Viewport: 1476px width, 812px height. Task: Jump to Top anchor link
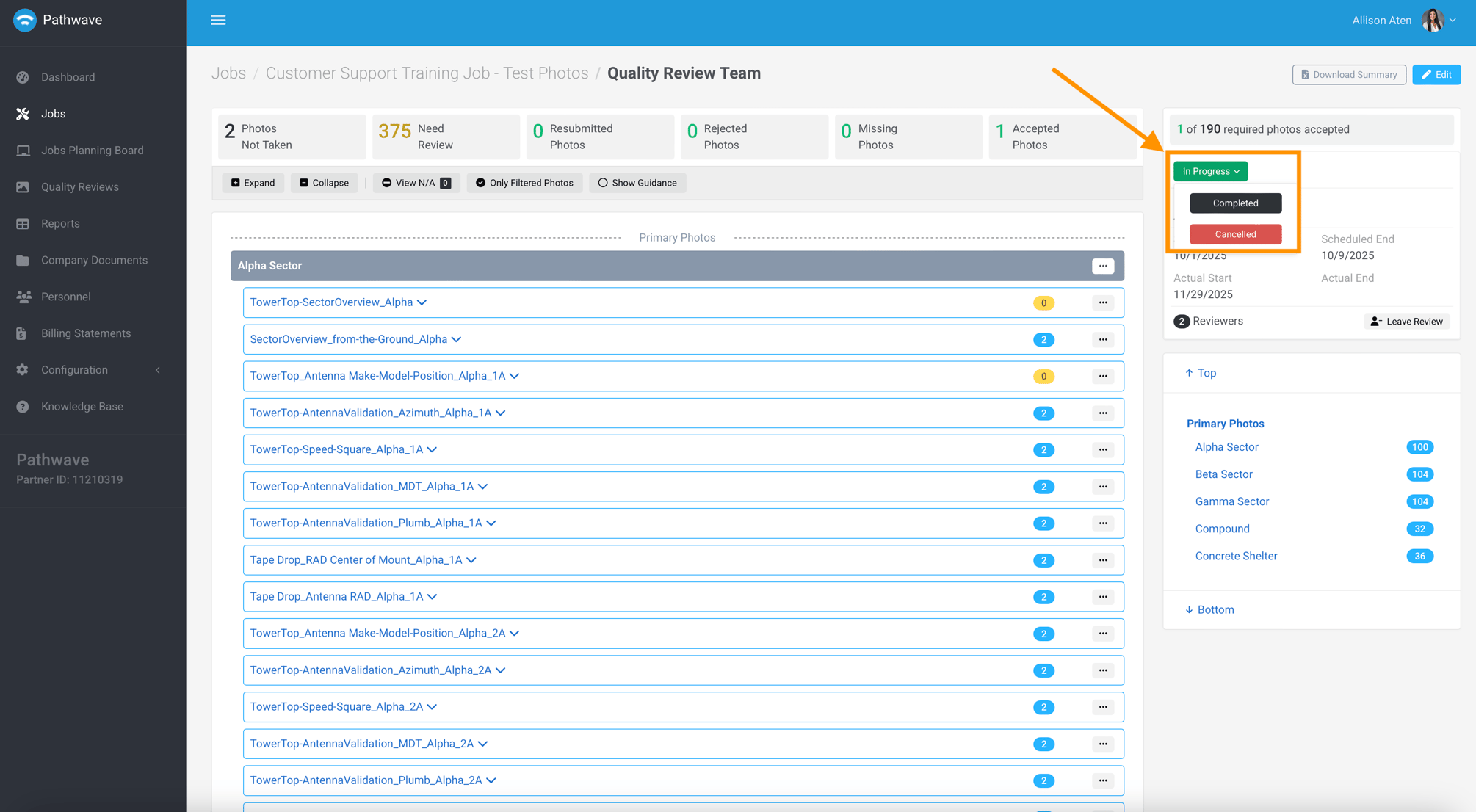[1201, 373]
